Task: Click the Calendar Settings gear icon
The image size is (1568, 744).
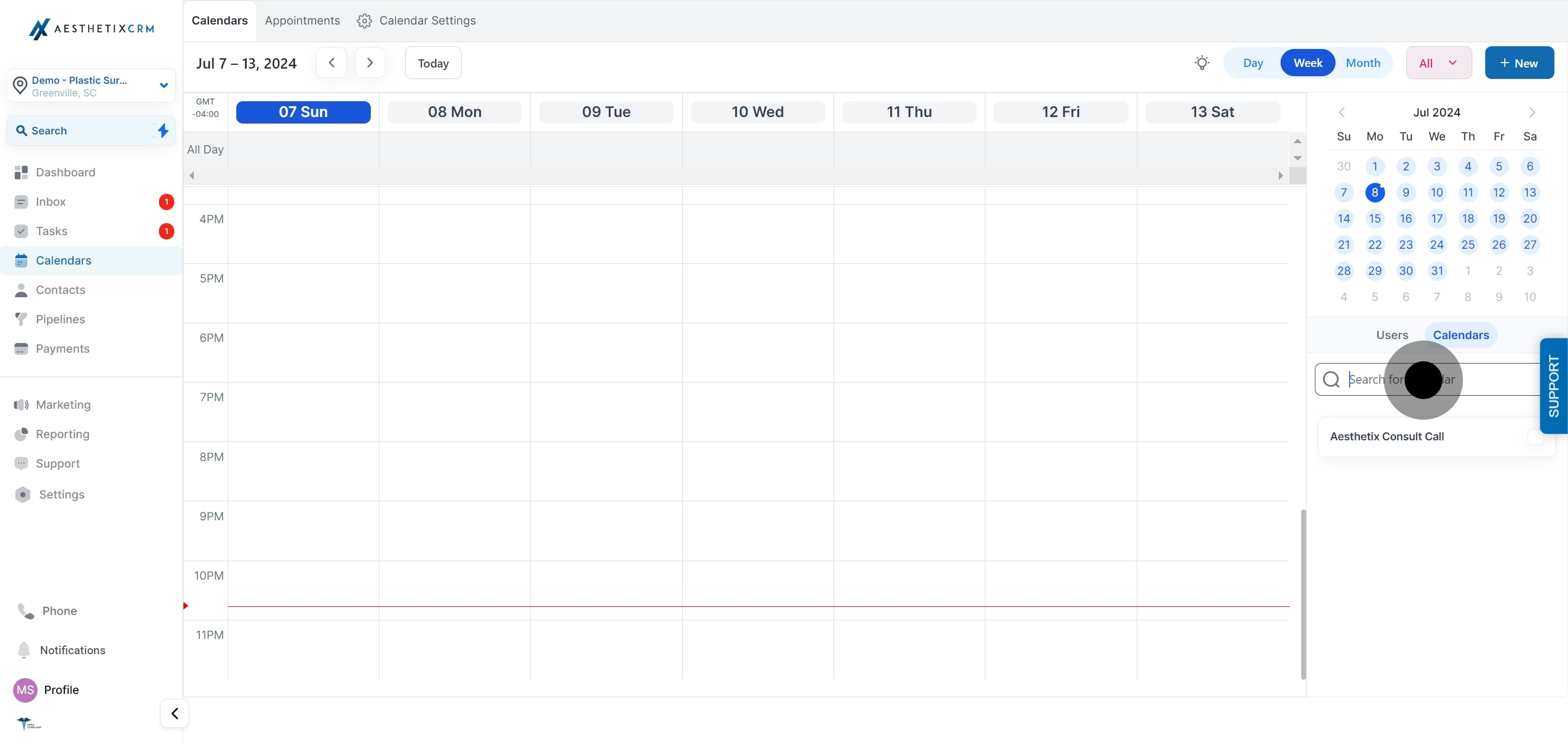Action: [x=364, y=21]
